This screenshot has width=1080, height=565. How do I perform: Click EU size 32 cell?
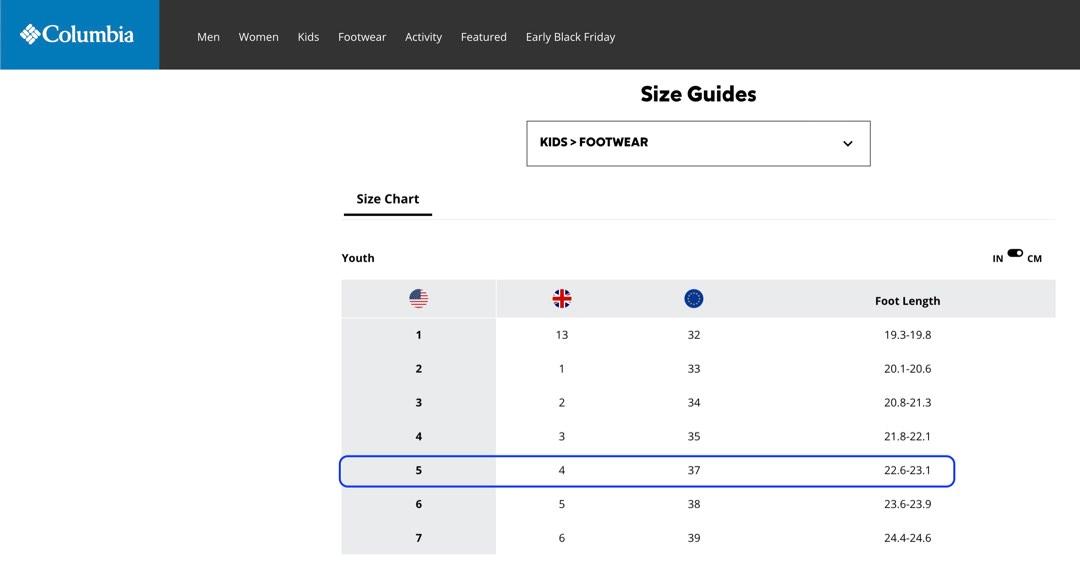tap(694, 335)
